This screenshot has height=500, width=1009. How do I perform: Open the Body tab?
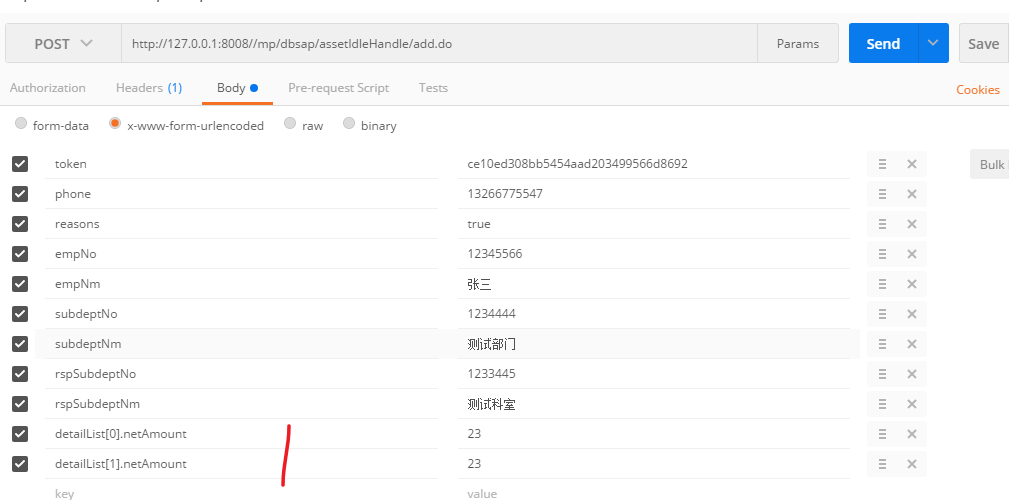pos(237,88)
